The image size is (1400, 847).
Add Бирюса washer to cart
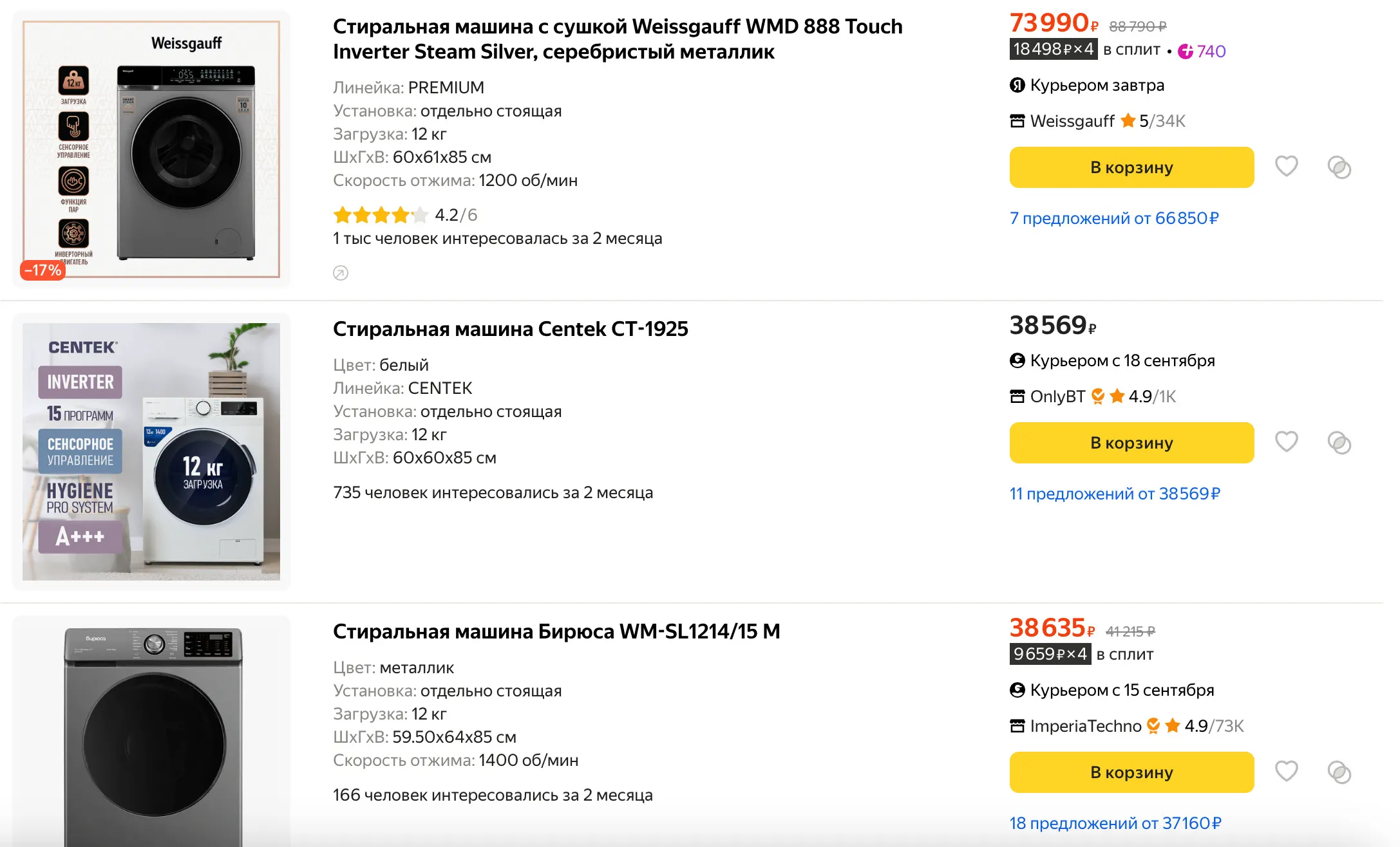click(1131, 772)
